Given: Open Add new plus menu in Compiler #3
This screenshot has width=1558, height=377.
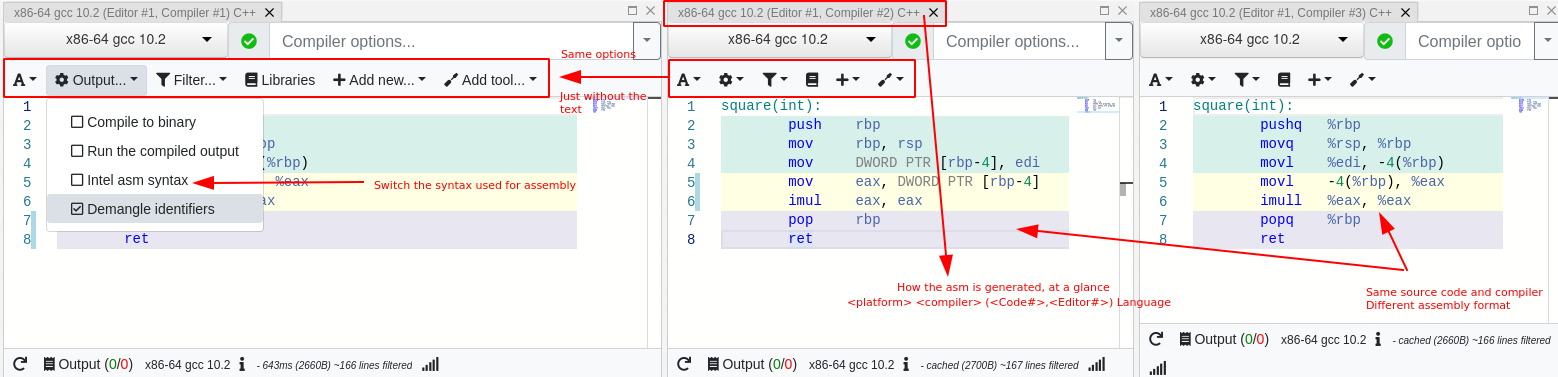Looking at the screenshot, I should [x=1320, y=80].
